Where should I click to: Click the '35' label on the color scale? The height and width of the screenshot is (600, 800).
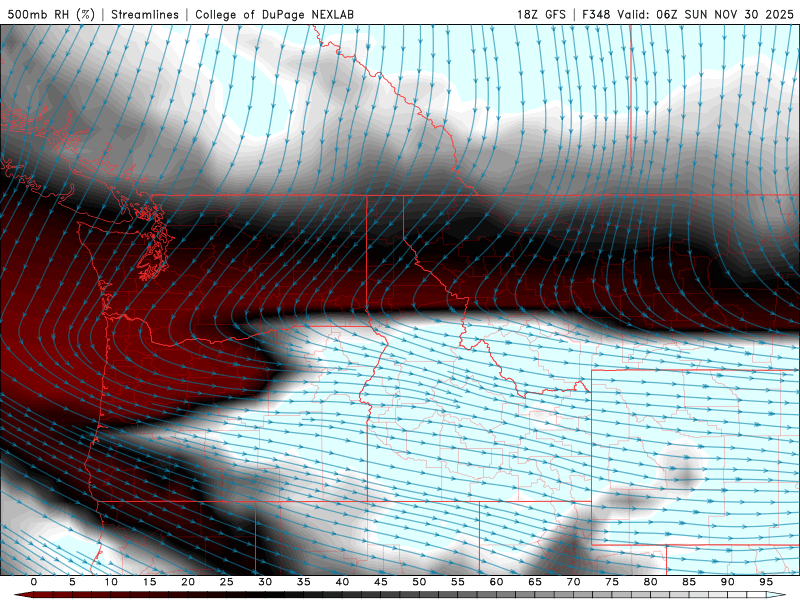[x=304, y=582]
